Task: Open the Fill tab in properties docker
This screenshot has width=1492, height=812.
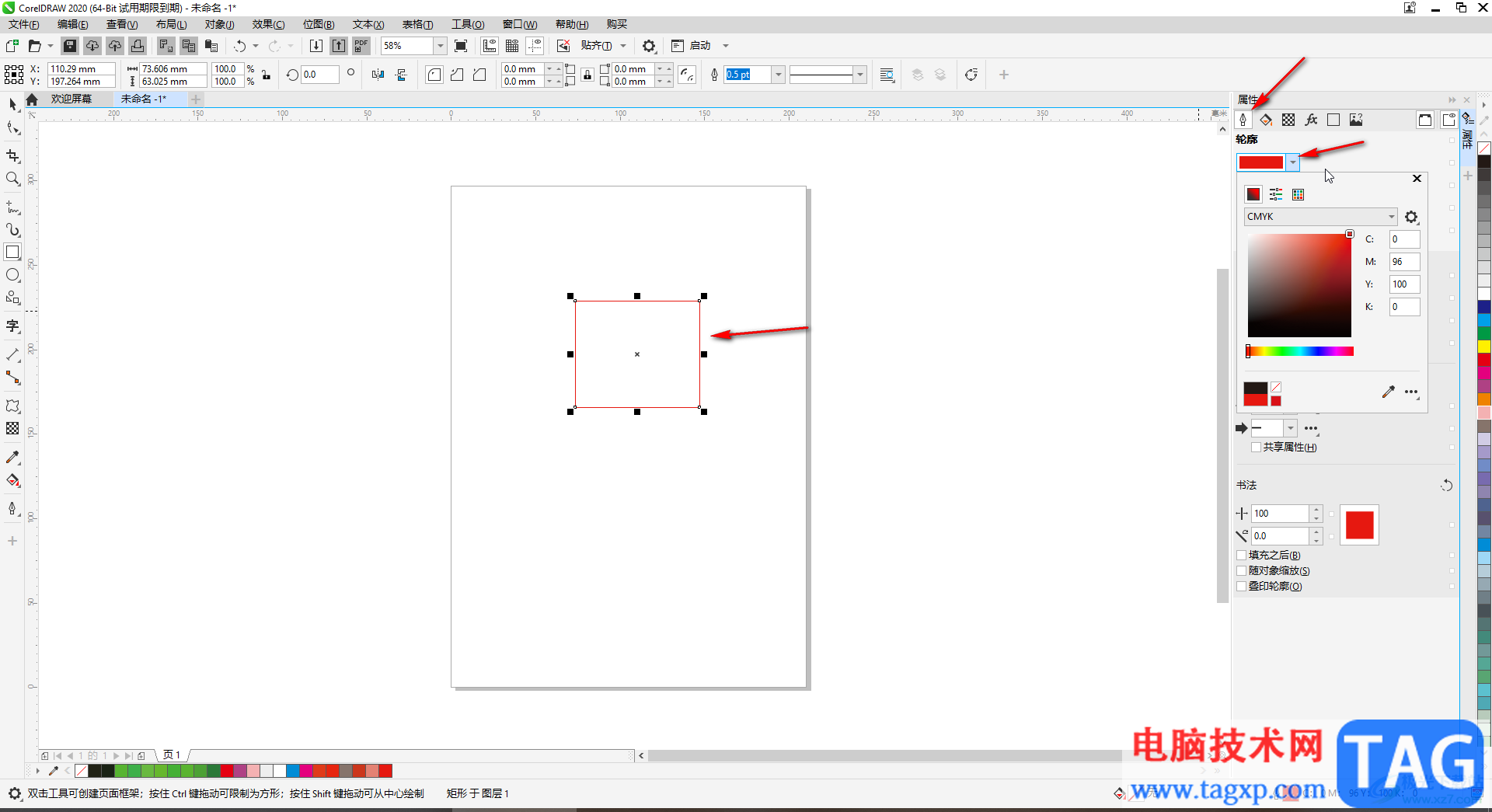Action: 1266,120
